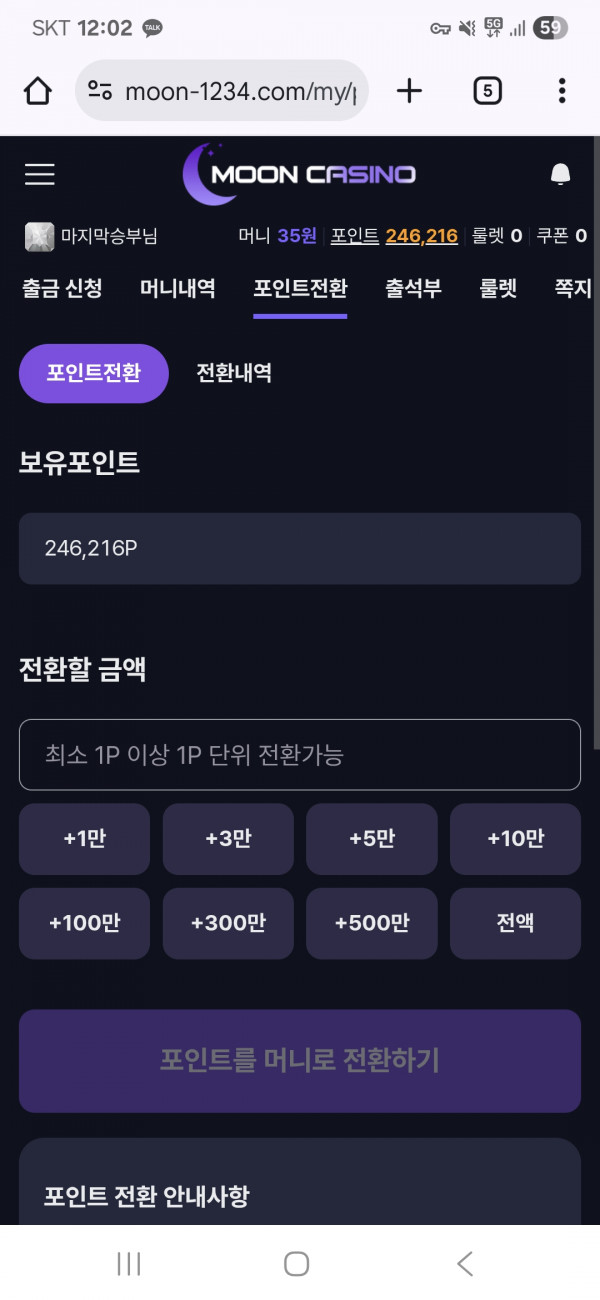Tap the browser home icon
The height and width of the screenshot is (1300, 600).
pyautogui.click(x=38, y=92)
